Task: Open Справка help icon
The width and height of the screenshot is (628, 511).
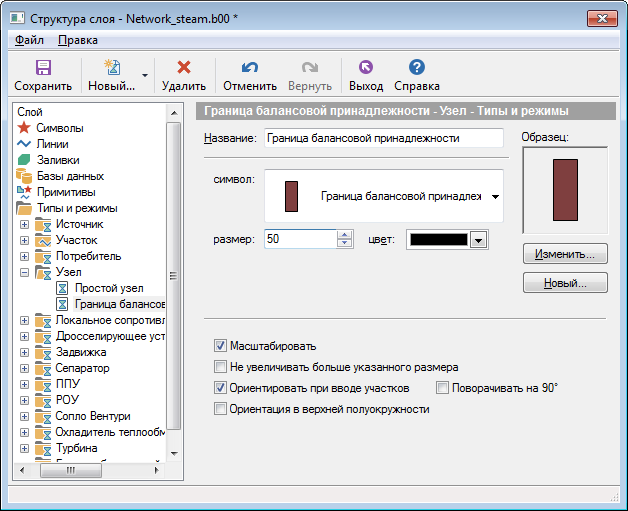Action: pos(417,67)
